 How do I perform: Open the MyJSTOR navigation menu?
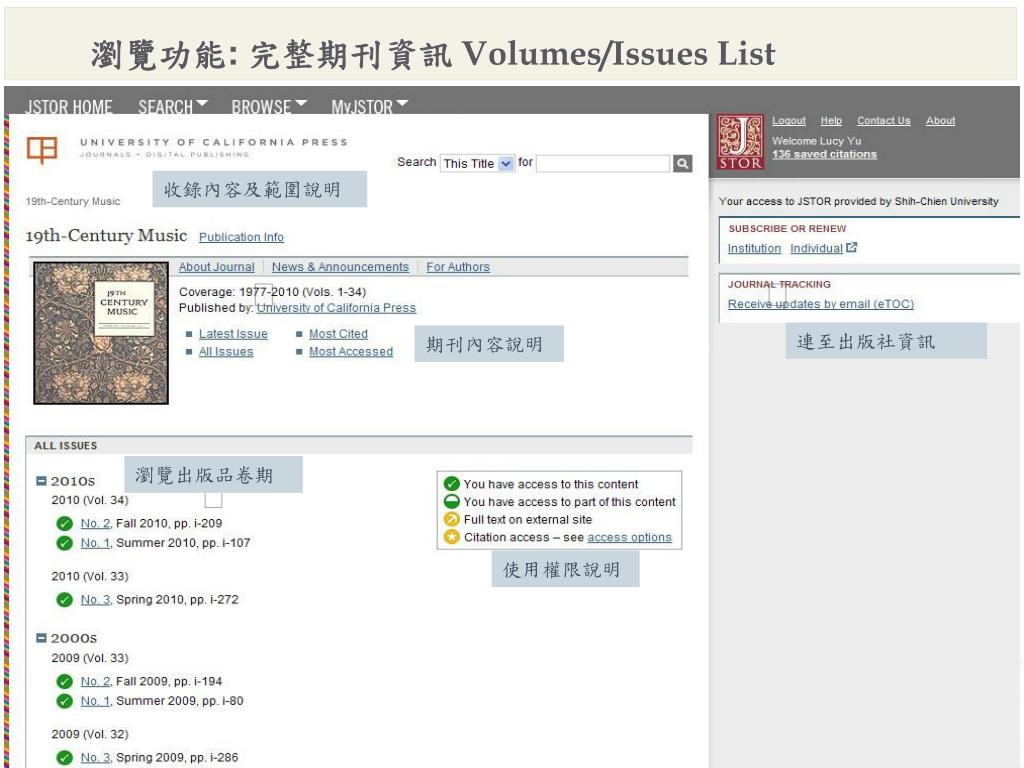click(369, 106)
